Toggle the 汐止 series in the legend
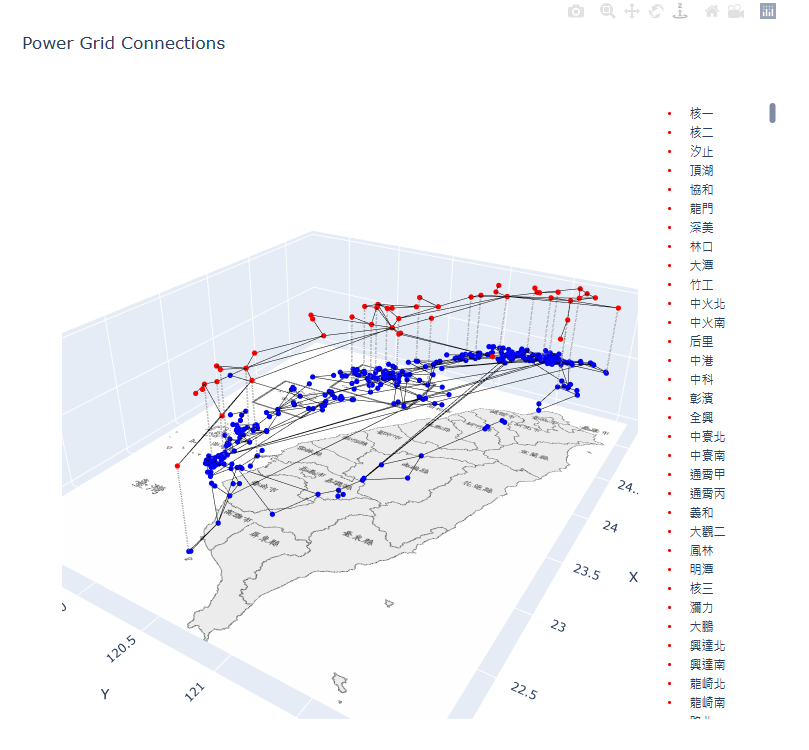This screenshot has height=750, width=809. [x=699, y=151]
